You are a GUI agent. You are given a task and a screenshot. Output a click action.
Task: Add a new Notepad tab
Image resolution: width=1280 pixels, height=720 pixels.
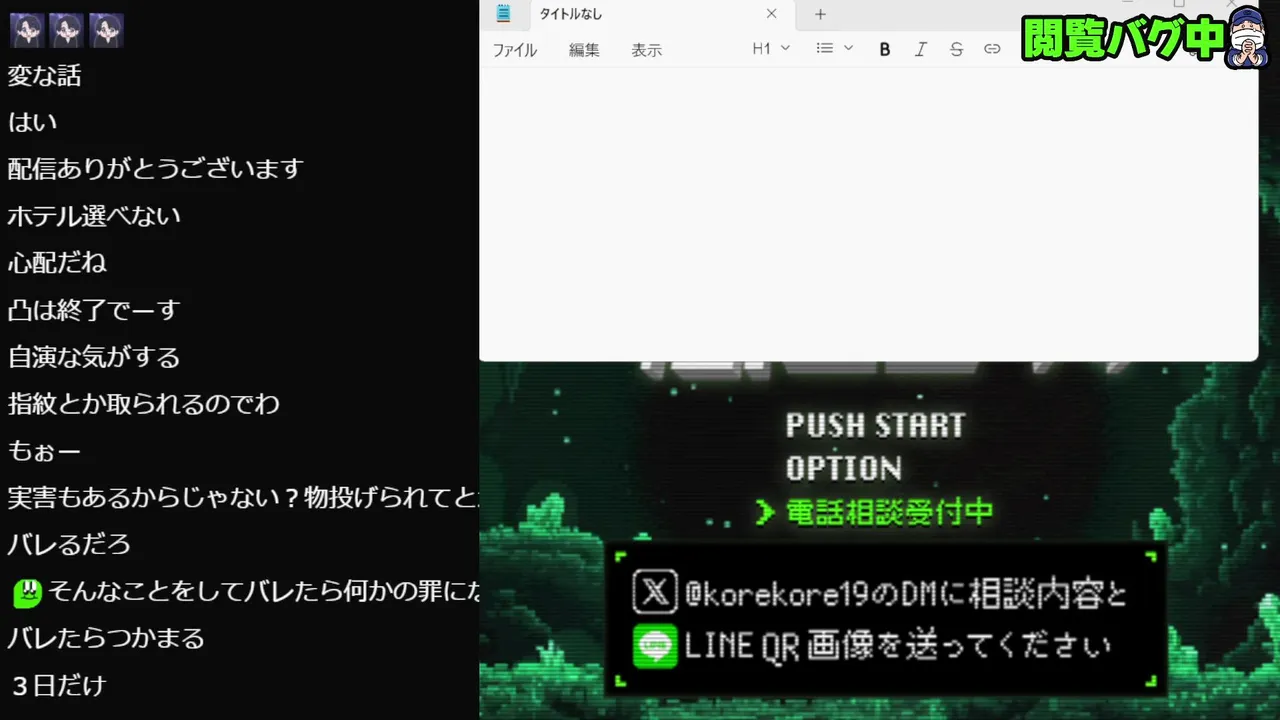(820, 14)
